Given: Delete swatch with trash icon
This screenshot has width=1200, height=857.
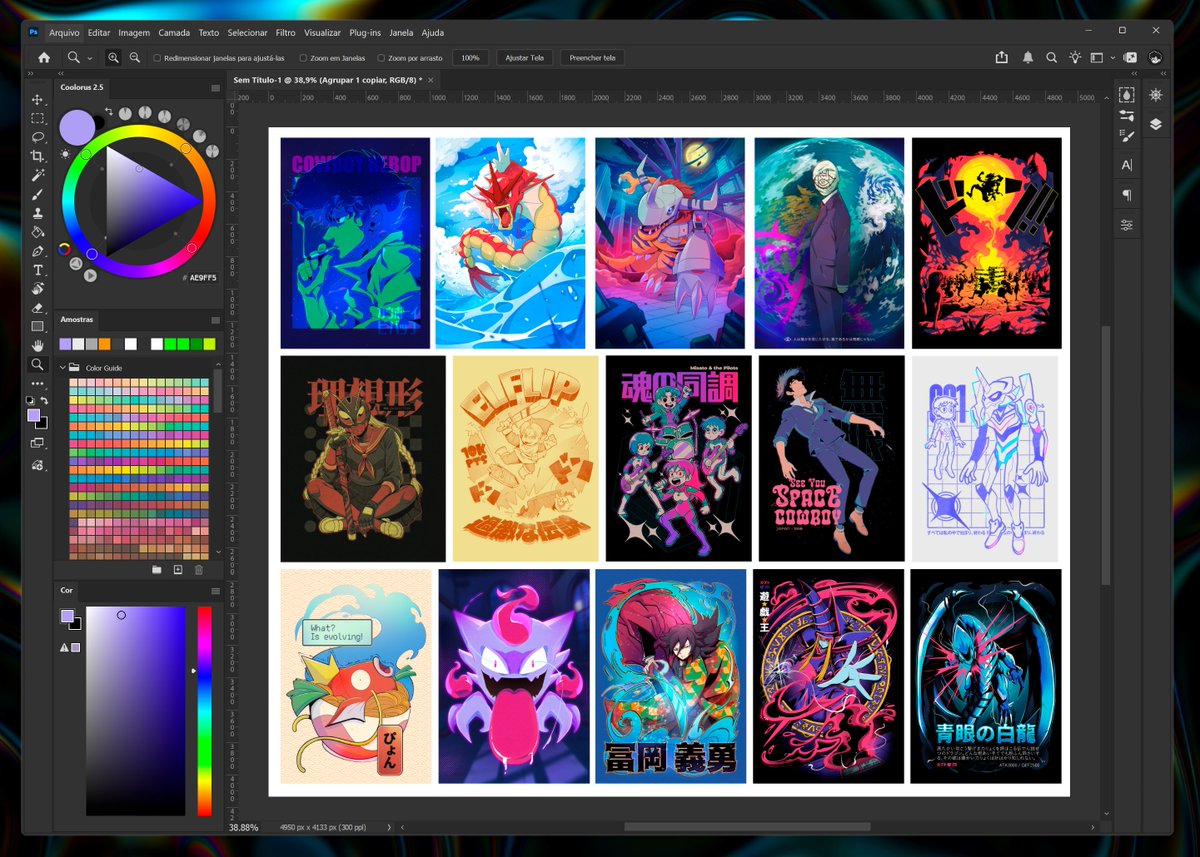Looking at the screenshot, I should 198,569.
